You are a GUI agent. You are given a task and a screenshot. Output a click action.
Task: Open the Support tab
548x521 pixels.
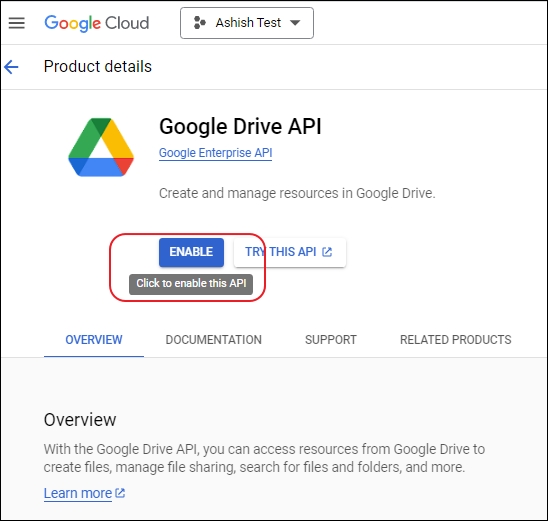(x=331, y=340)
